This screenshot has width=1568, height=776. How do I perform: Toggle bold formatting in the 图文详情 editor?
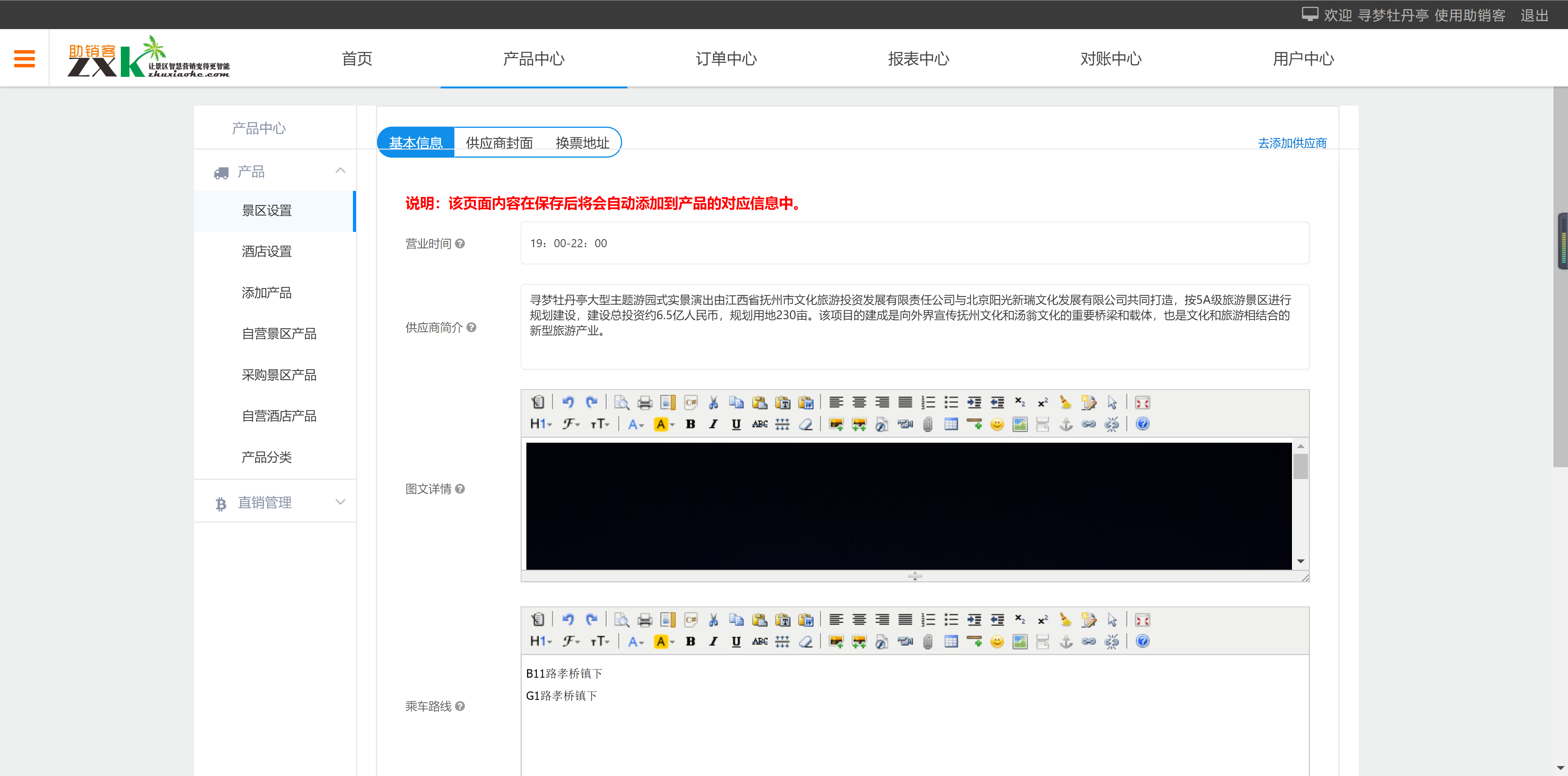click(690, 424)
